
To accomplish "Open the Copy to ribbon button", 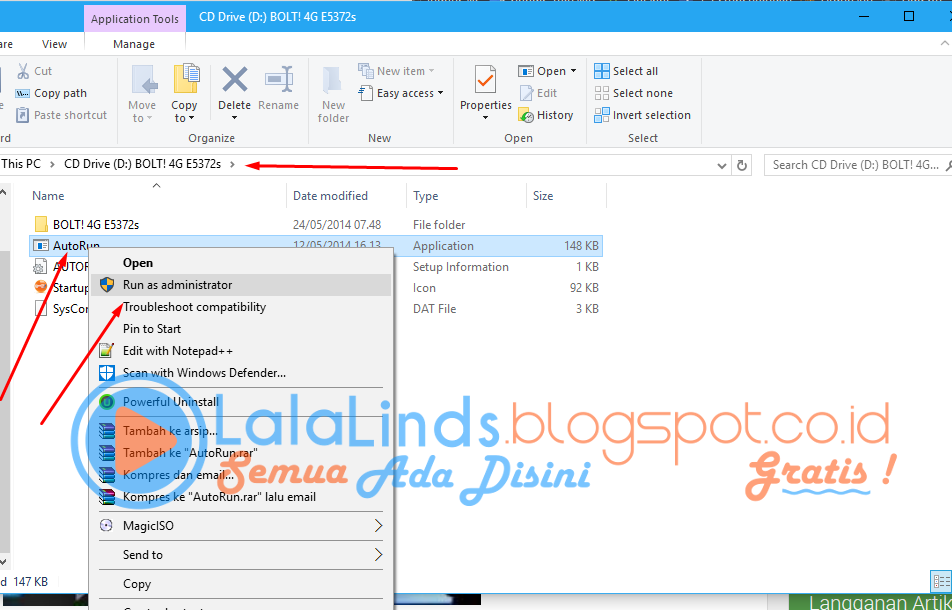I will click(184, 93).
